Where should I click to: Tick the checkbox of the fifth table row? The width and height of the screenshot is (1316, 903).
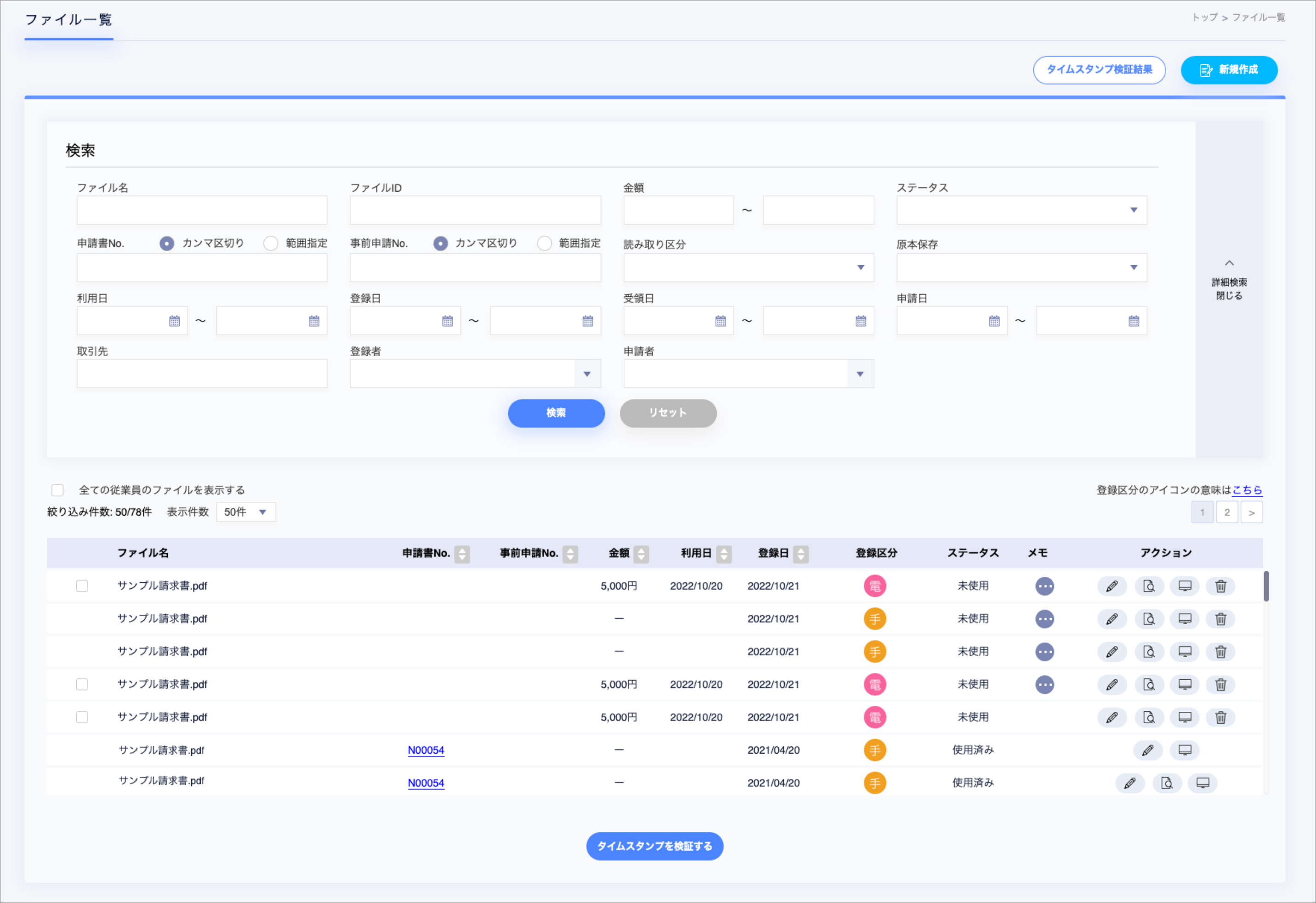82,717
